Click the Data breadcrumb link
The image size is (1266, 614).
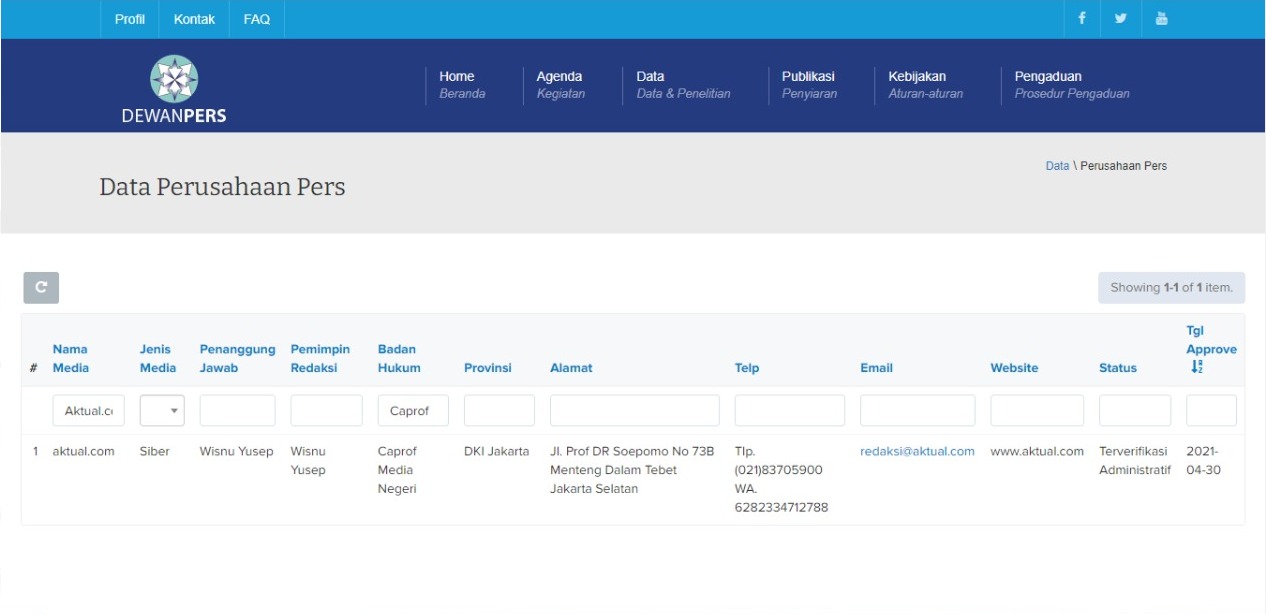1057,166
